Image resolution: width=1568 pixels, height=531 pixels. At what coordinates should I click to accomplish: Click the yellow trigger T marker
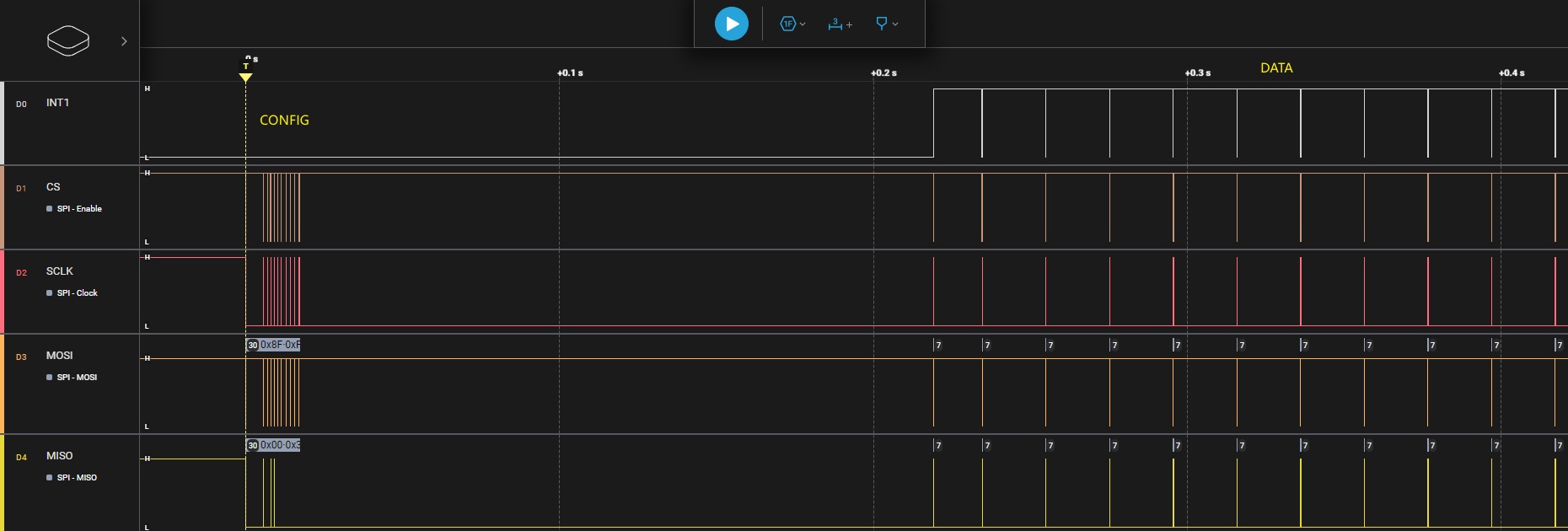pyautogui.click(x=245, y=77)
